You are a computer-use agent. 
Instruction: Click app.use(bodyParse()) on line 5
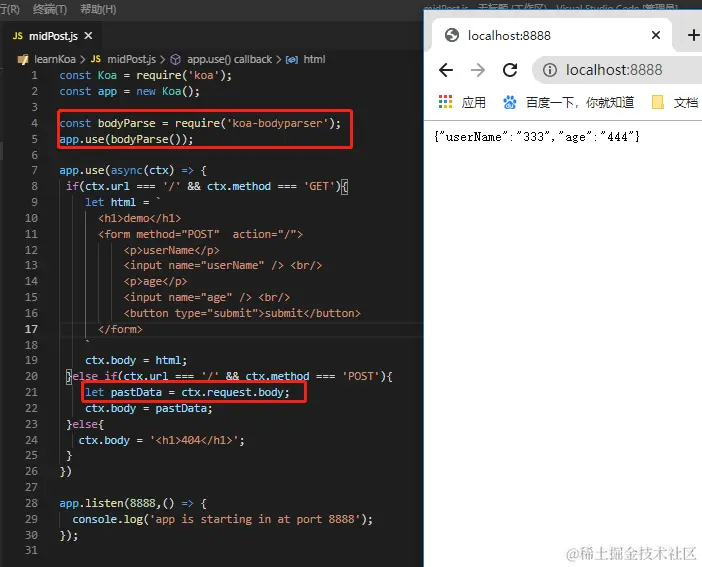point(126,139)
